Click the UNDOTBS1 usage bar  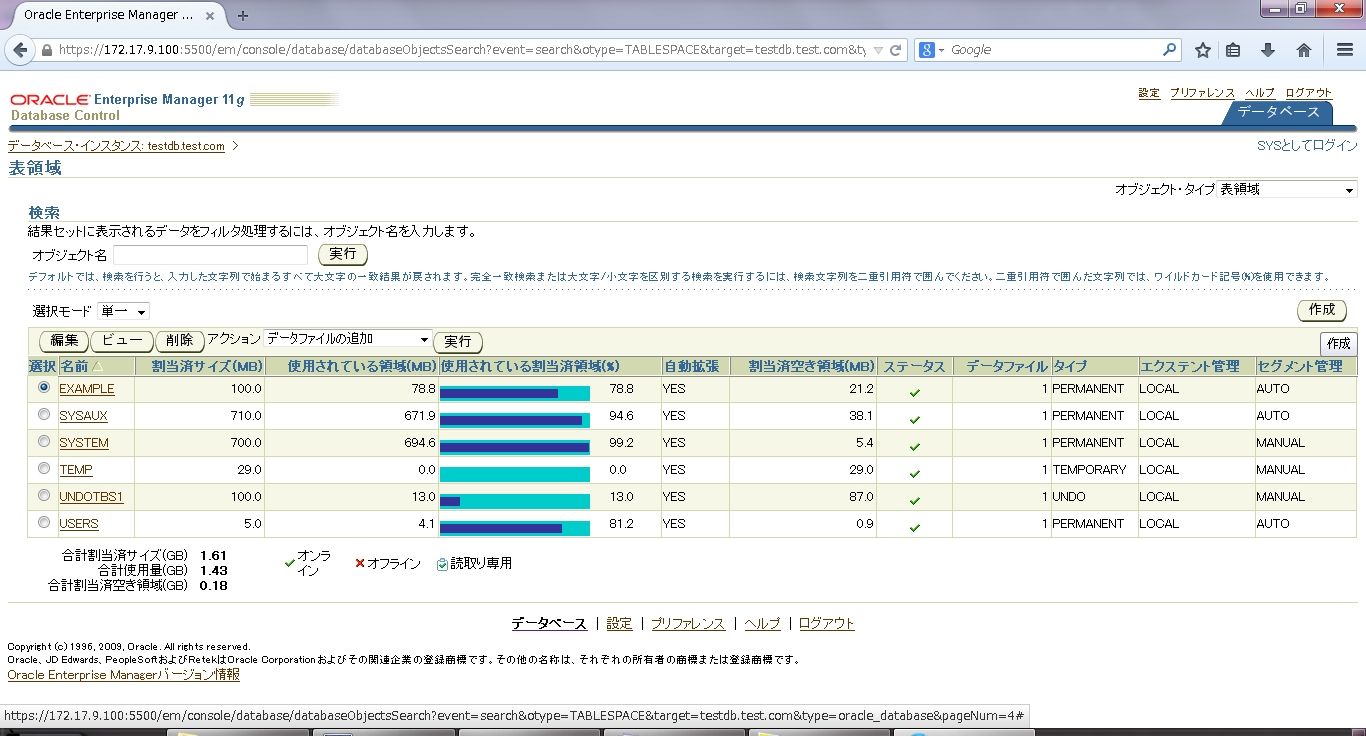click(x=515, y=501)
